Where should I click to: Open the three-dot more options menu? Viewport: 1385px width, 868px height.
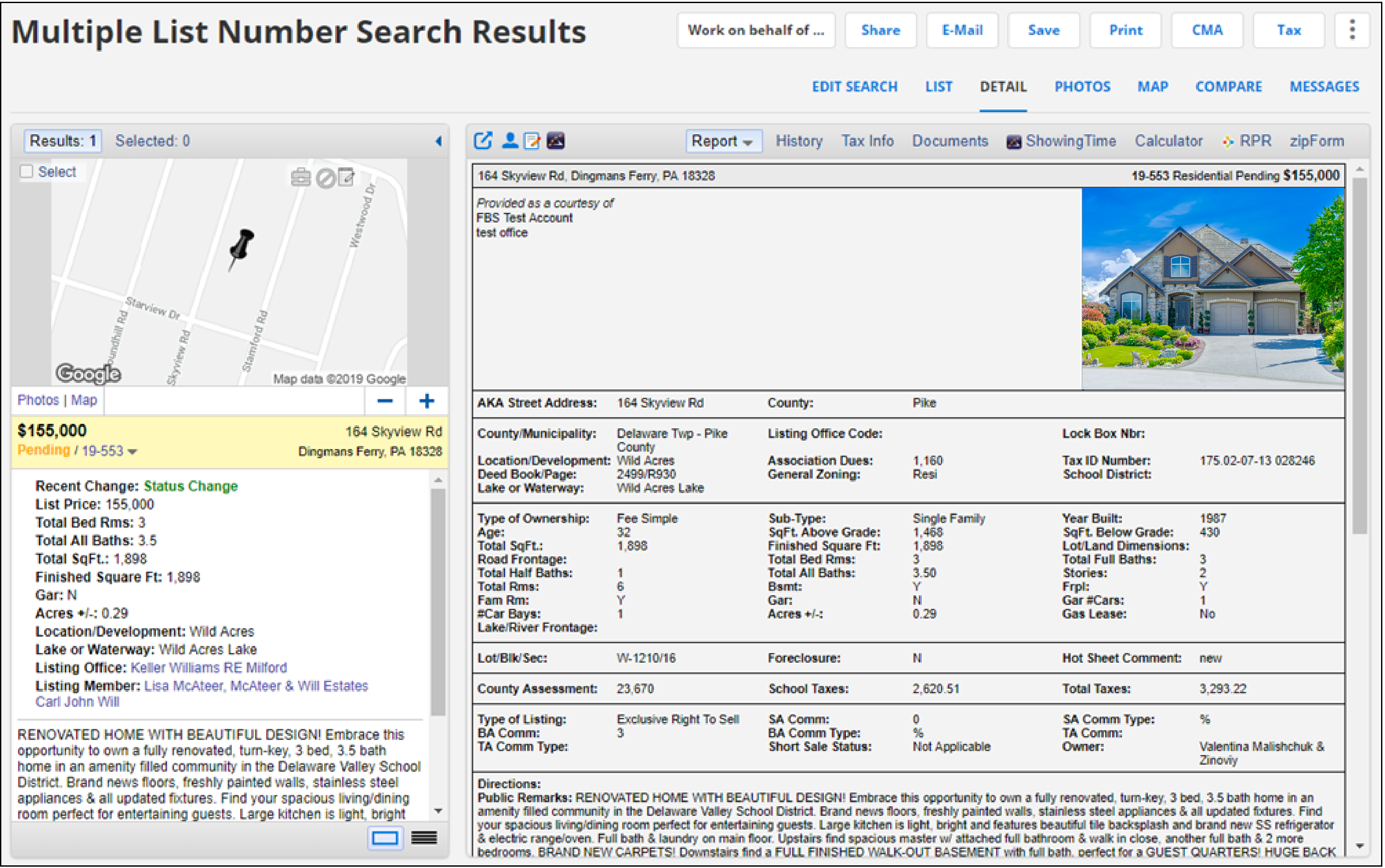tap(1352, 30)
